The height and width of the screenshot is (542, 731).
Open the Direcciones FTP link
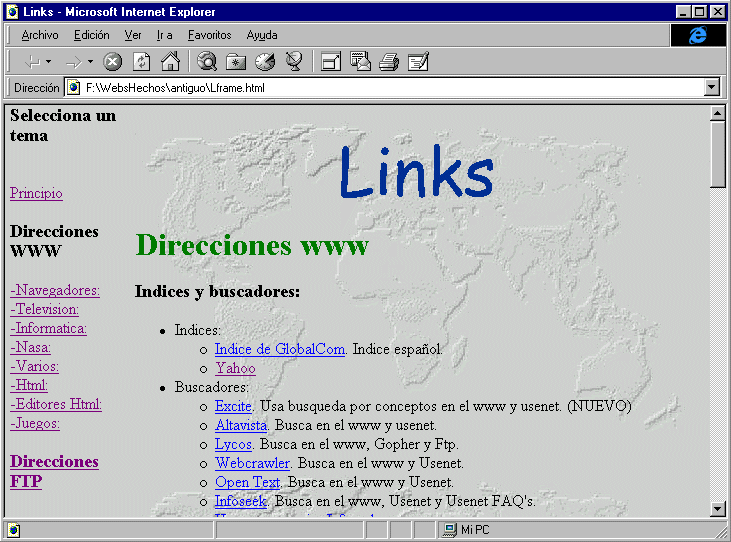pyautogui.click(x=54, y=471)
